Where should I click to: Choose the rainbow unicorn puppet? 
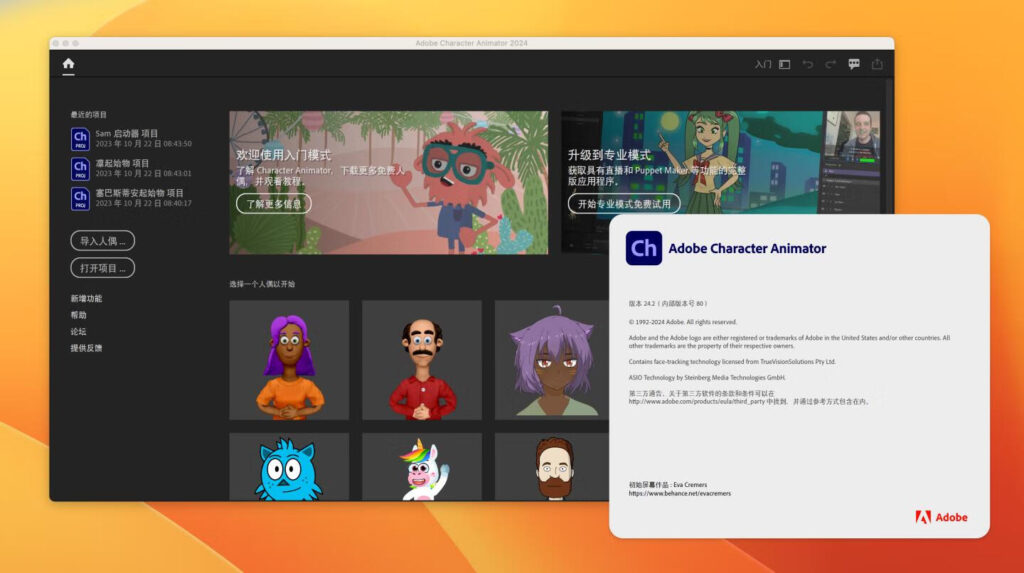click(x=422, y=467)
